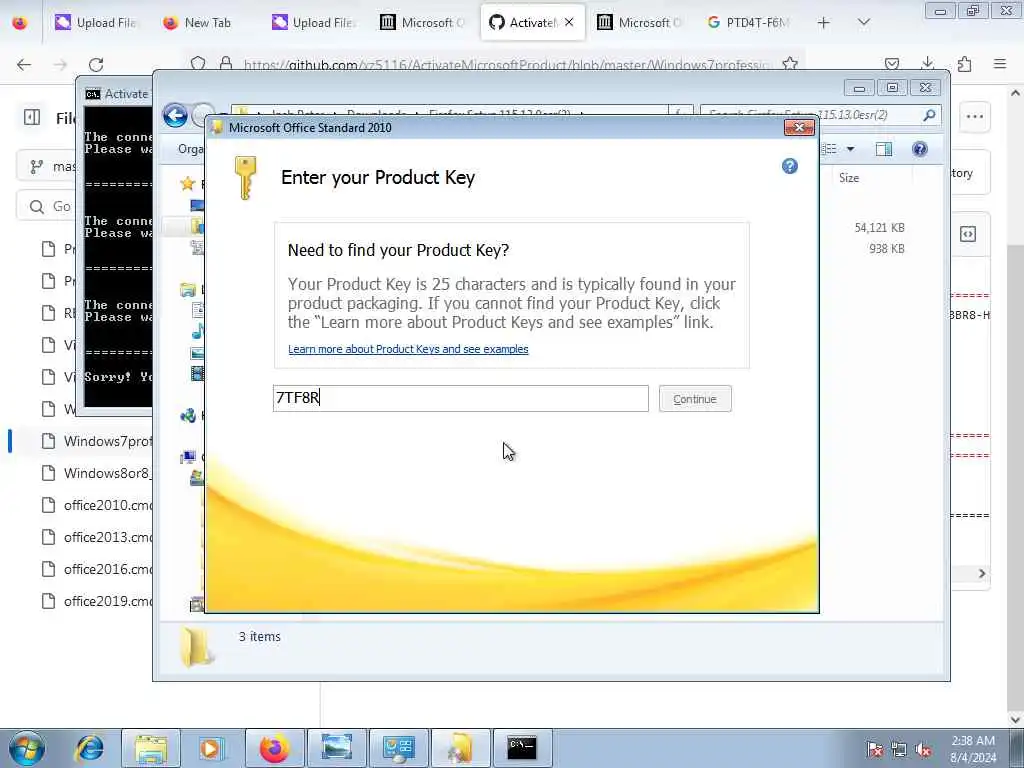Select the 938 KB file row

pos(886,249)
